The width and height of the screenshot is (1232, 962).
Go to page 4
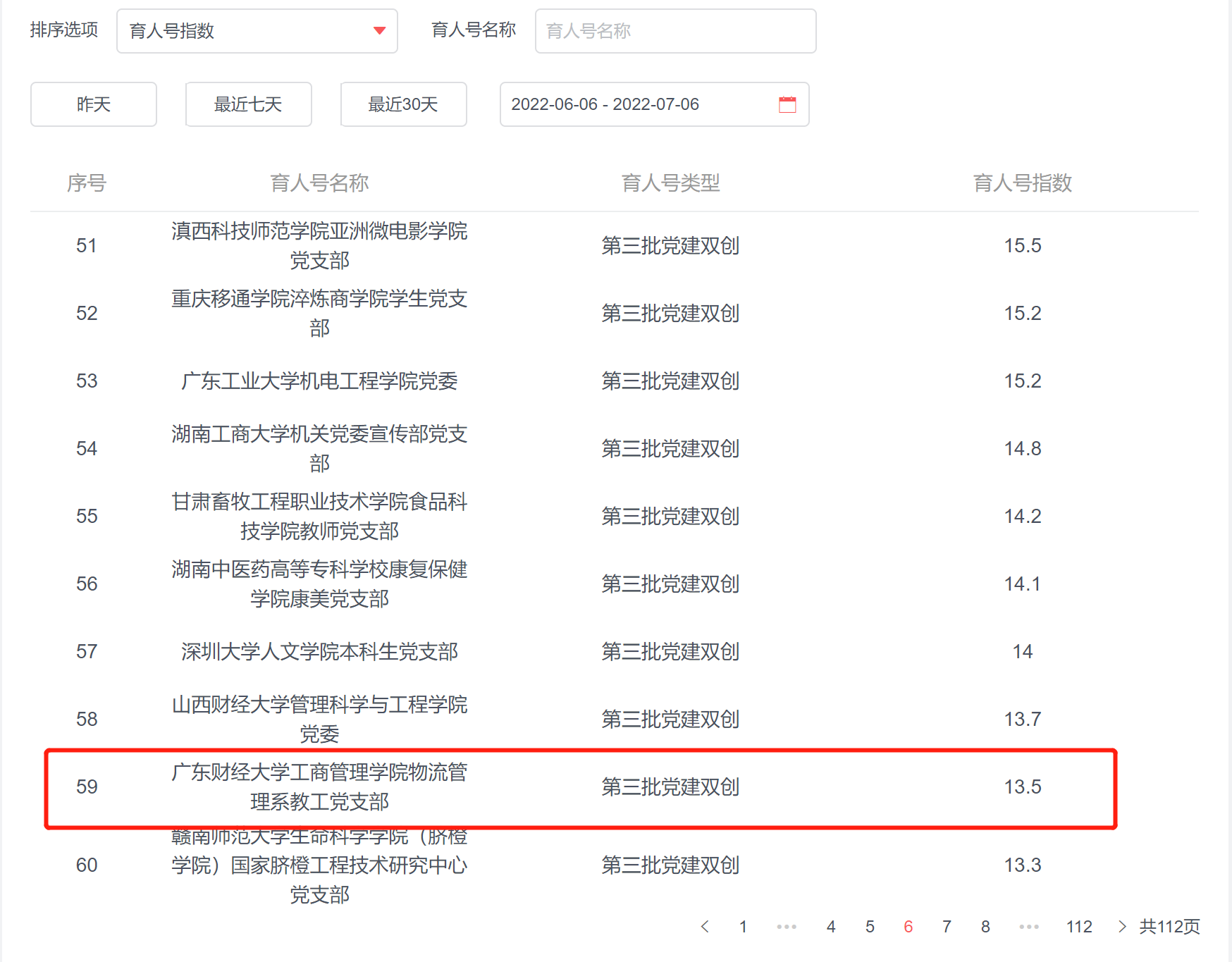coord(831,926)
